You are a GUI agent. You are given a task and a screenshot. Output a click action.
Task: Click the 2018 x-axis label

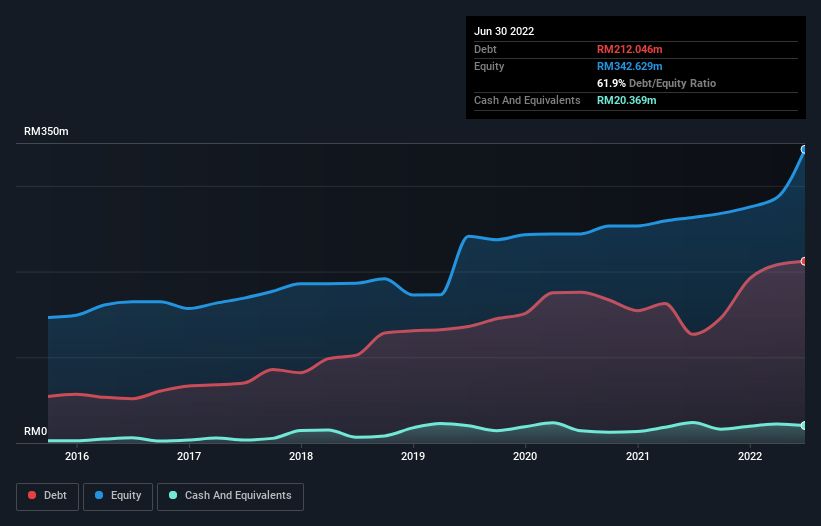pos(301,456)
